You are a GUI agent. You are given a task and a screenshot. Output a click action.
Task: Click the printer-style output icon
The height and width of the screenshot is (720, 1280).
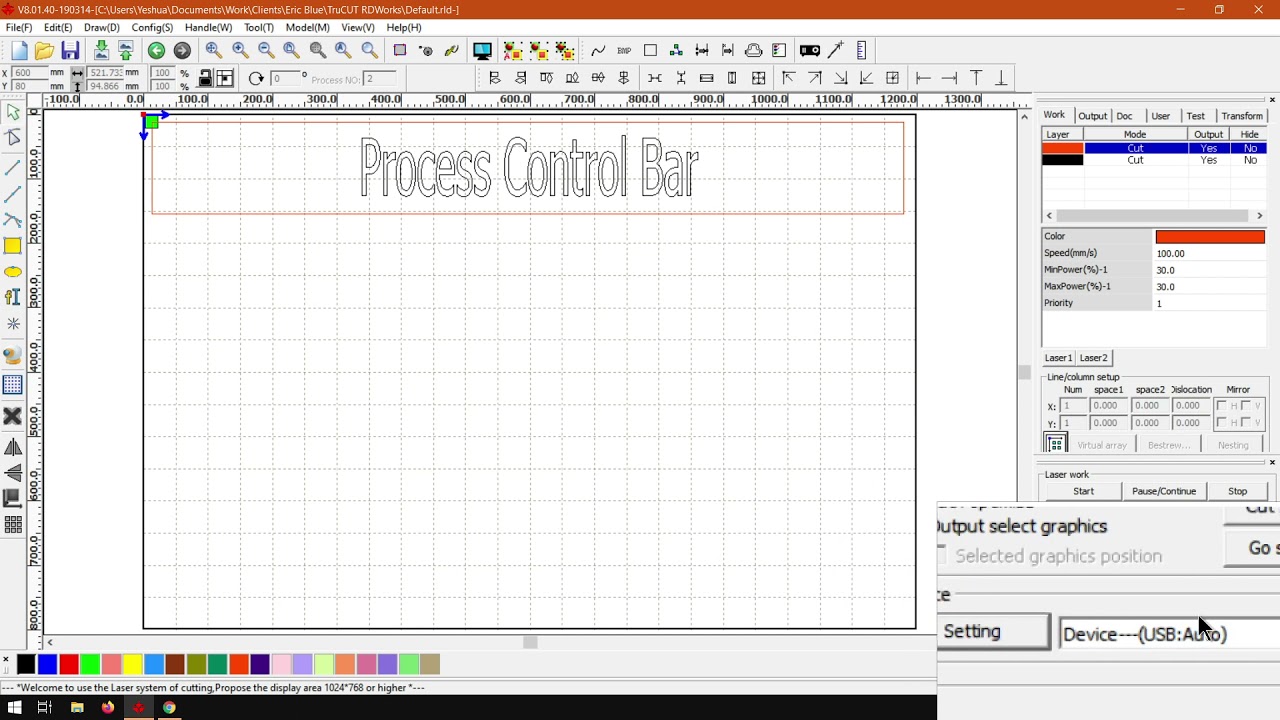coord(753,50)
